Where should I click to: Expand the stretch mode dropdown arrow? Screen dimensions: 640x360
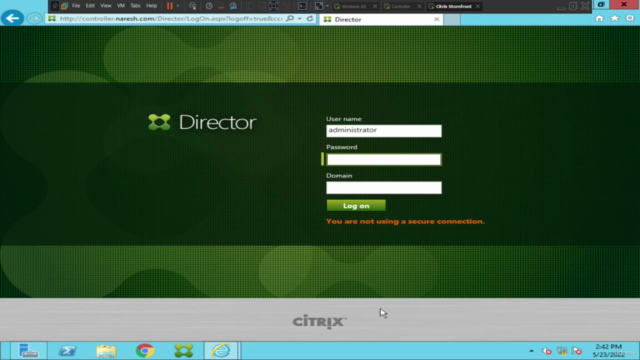(x=327, y=6)
